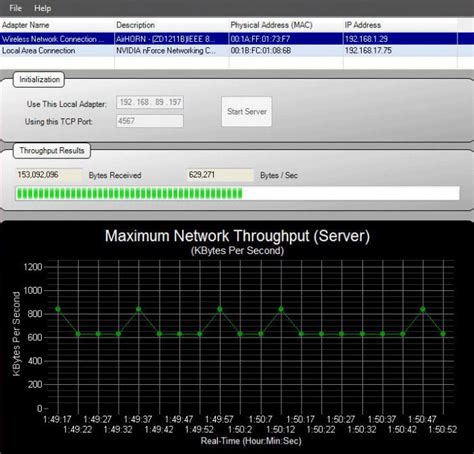This screenshot has width=474, height=454.
Task: Select the Wireless Network Connection adapter row
Action: coord(229,39)
